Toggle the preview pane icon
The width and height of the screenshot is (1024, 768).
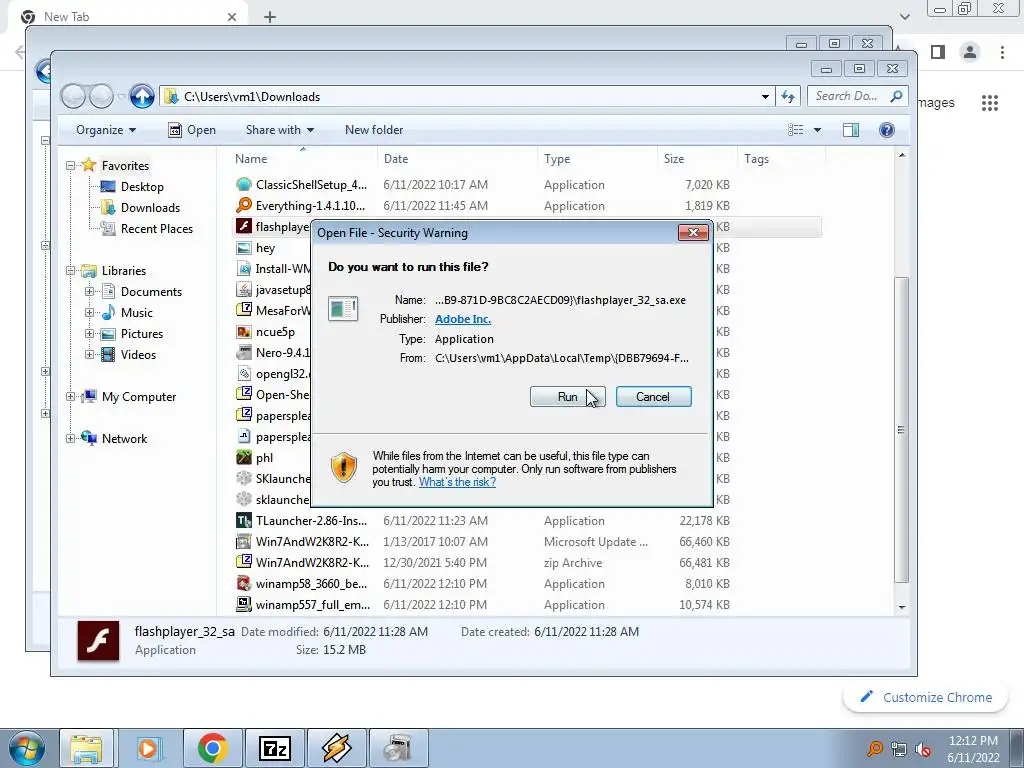tap(851, 130)
